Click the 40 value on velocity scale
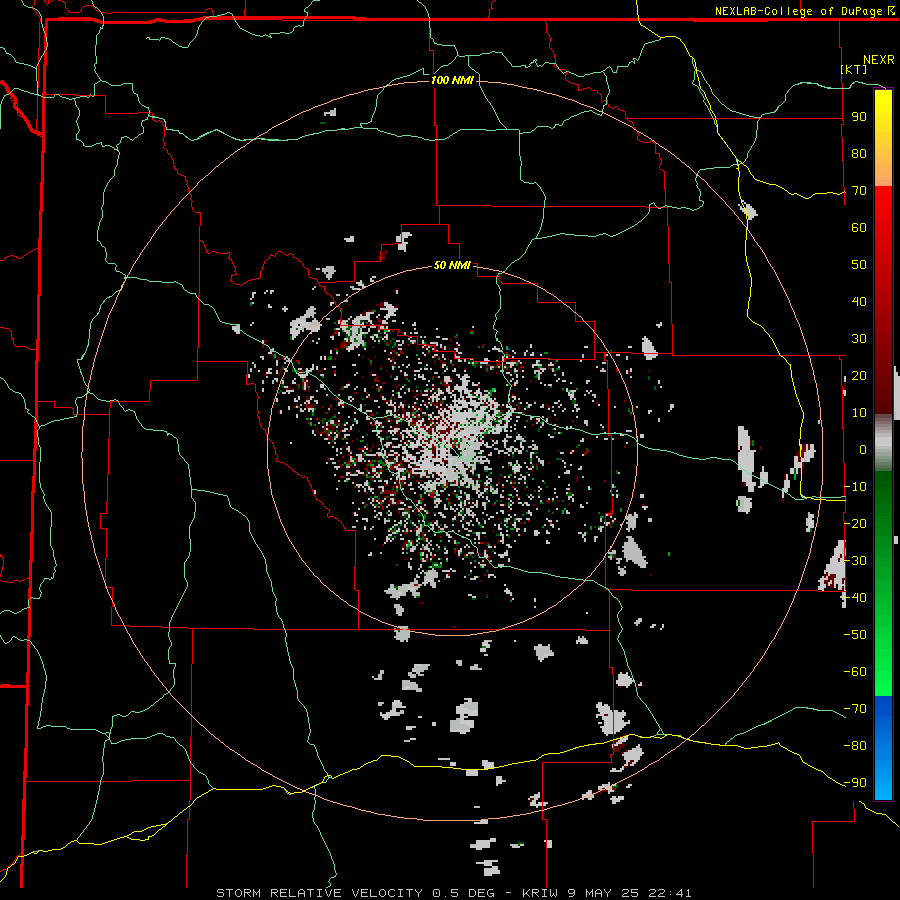 coord(859,301)
